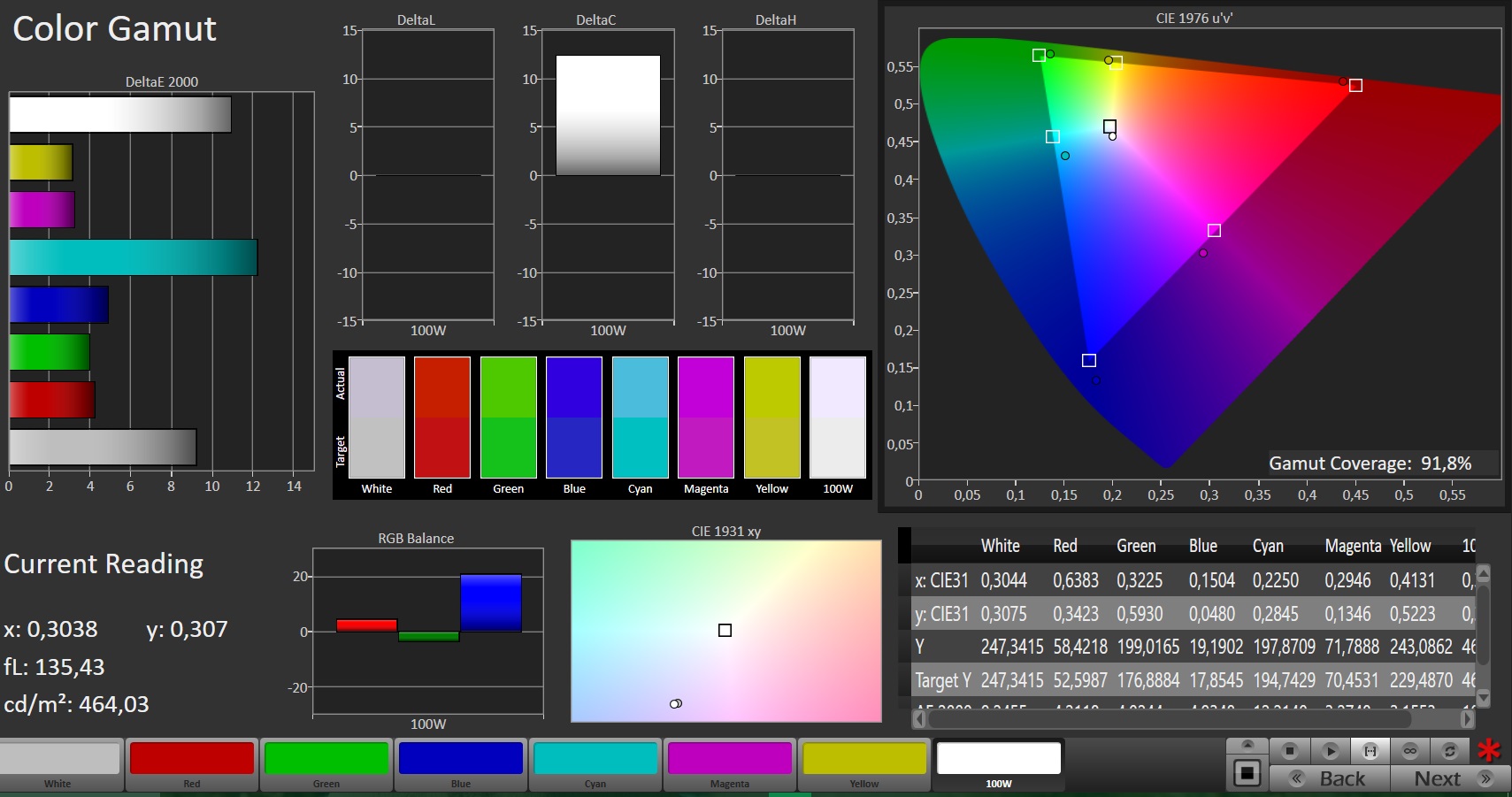The image size is (1512, 797).
Task: Click the 'Target Y' row label
Action: click(943, 680)
